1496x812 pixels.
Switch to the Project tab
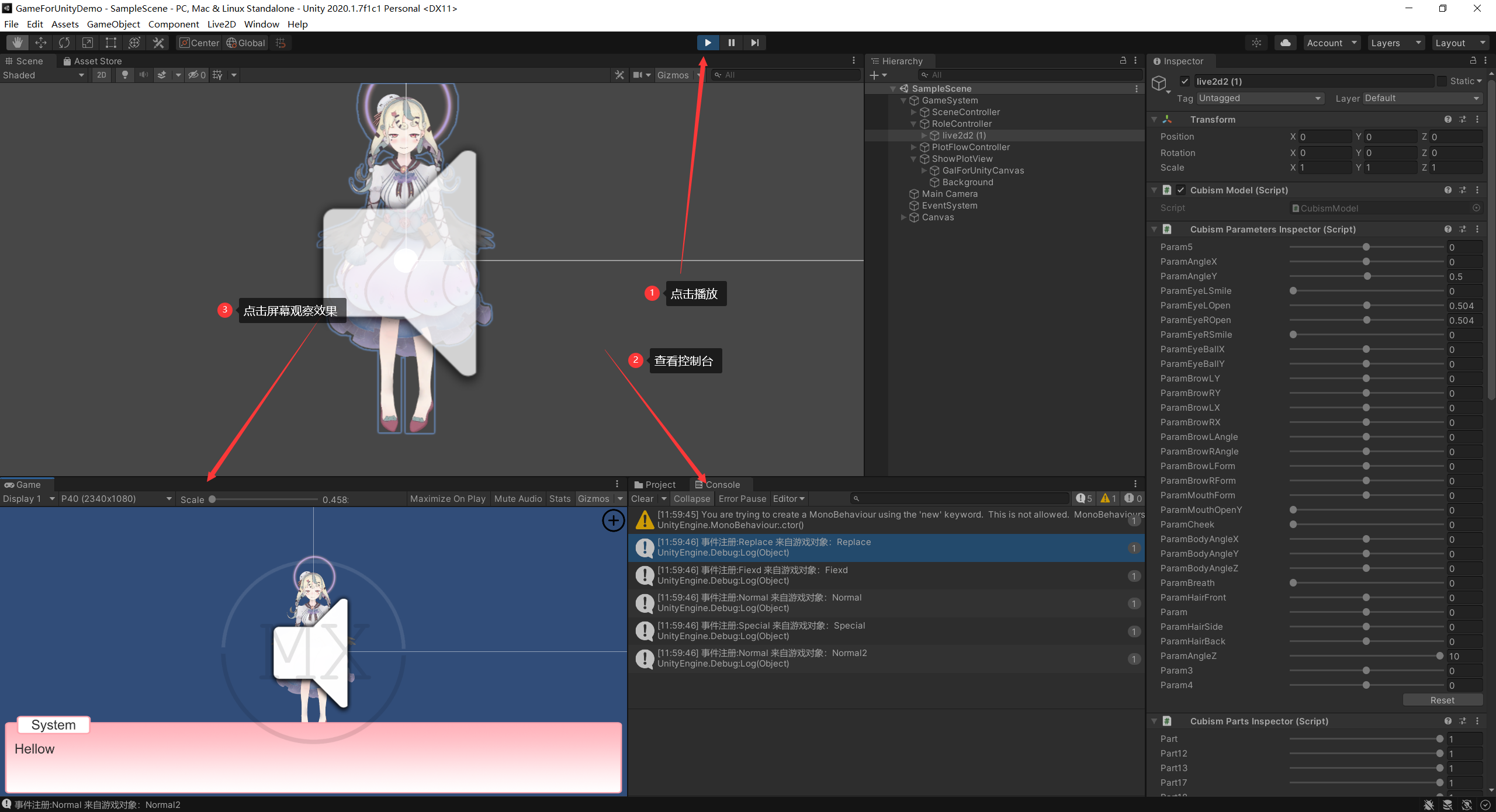[x=655, y=484]
